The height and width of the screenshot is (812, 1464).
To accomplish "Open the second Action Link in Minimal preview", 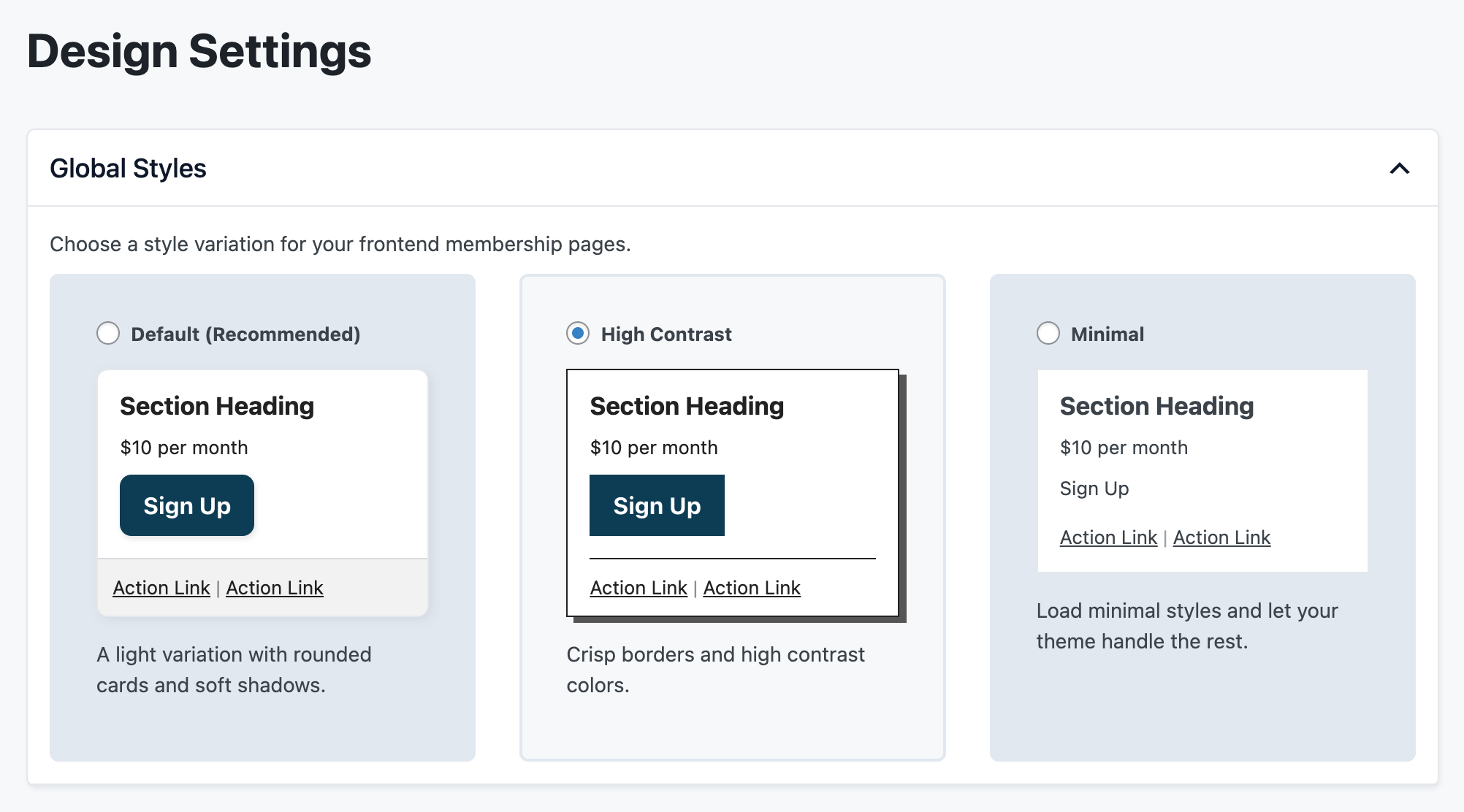I will pos(1221,537).
